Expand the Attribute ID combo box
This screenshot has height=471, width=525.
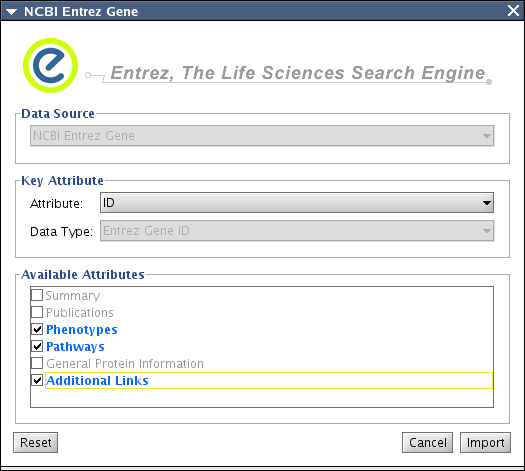297,203
